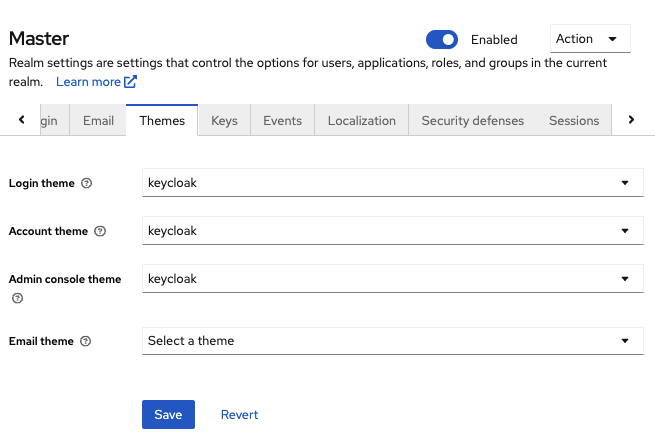Expand the Admin console theme dropdown
Image resolution: width=655 pixels, height=447 pixels.
tap(393, 279)
